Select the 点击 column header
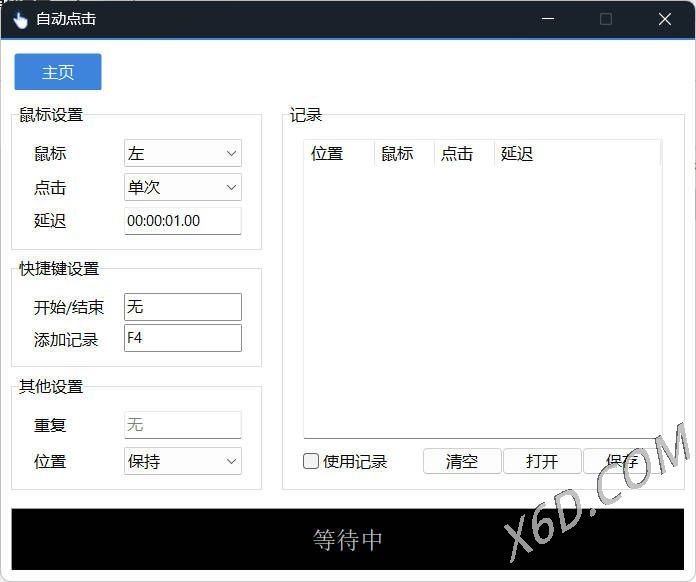 463,153
